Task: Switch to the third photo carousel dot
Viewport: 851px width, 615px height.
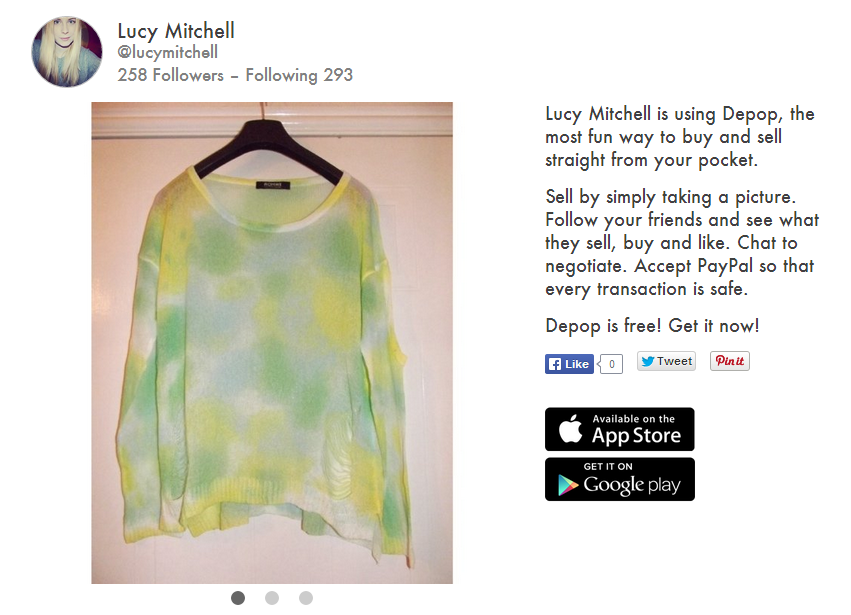Action: [306, 598]
